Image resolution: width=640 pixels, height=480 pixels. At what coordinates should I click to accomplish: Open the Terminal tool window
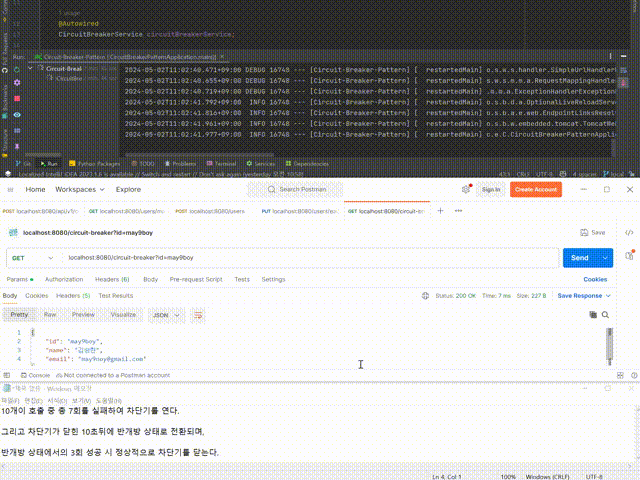click(221, 164)
